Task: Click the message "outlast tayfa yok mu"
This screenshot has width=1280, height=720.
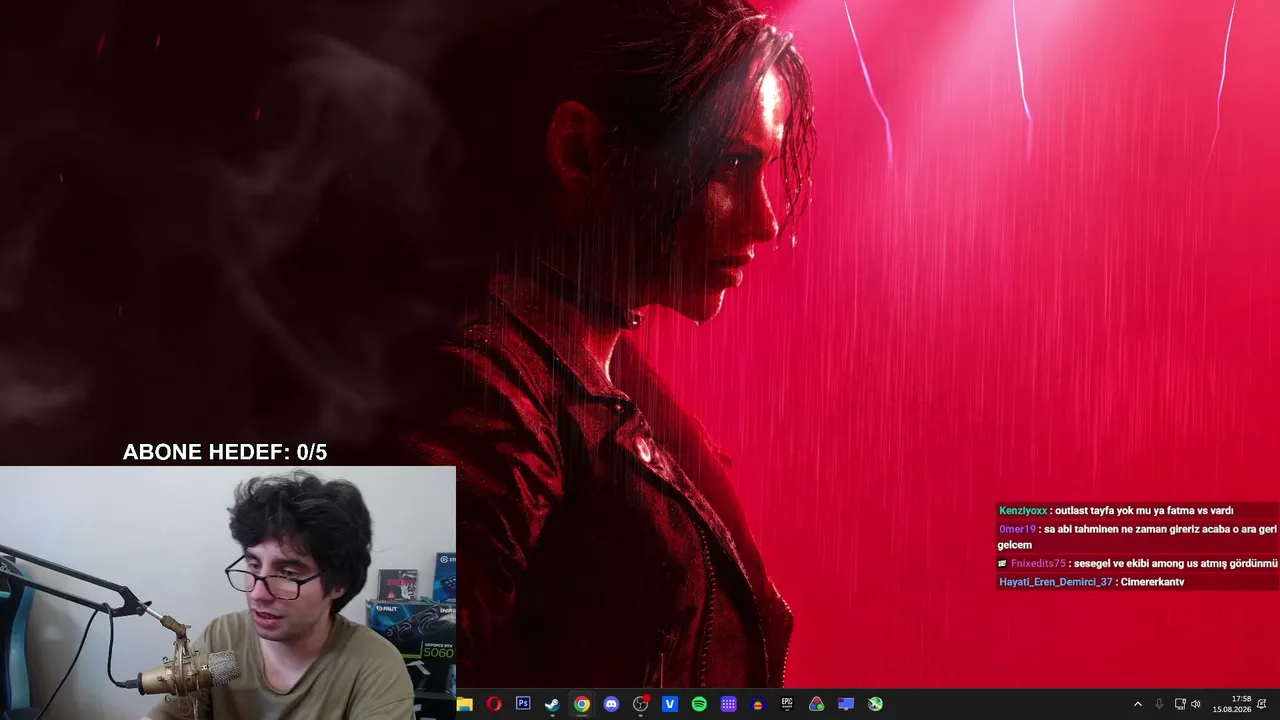Action: [x=1101, y=510]
